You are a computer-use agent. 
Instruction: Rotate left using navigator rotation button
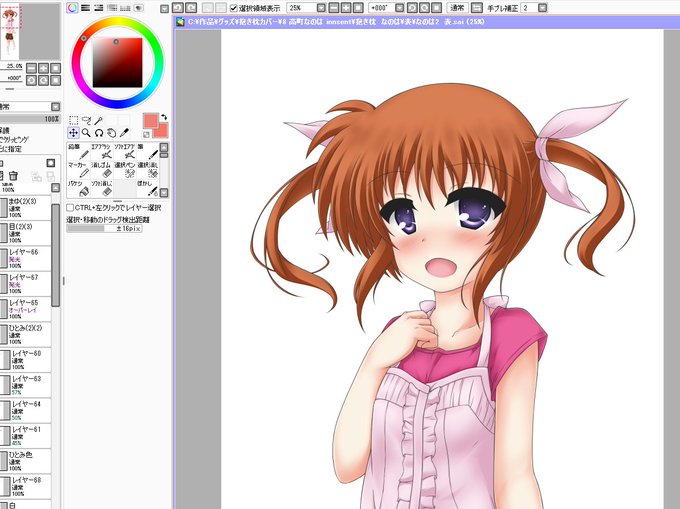[31, 80]
